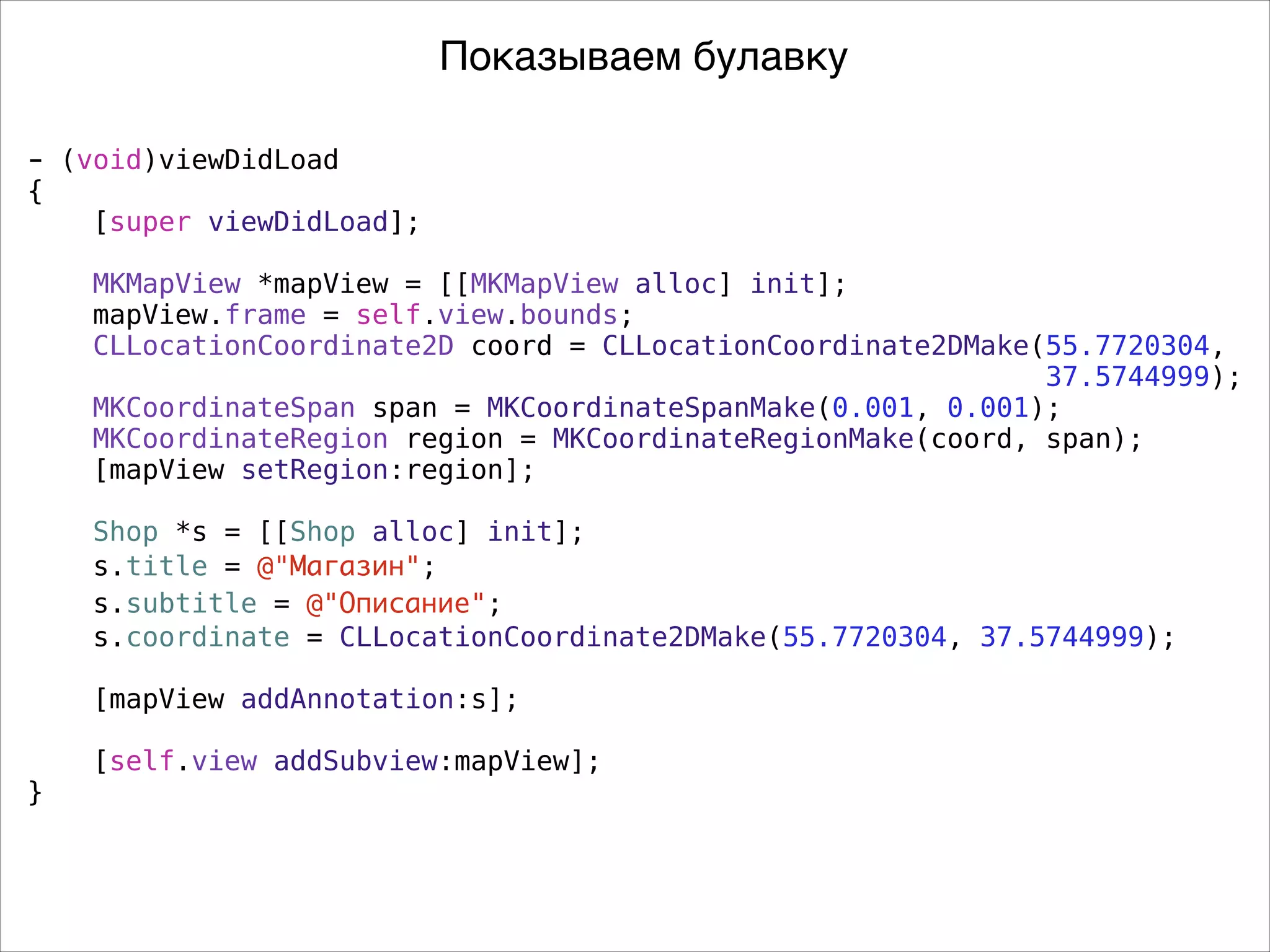Click '[mapView setRegion:region];' line
This screenshot has width=1270, height=952.
tap(314, 470)
